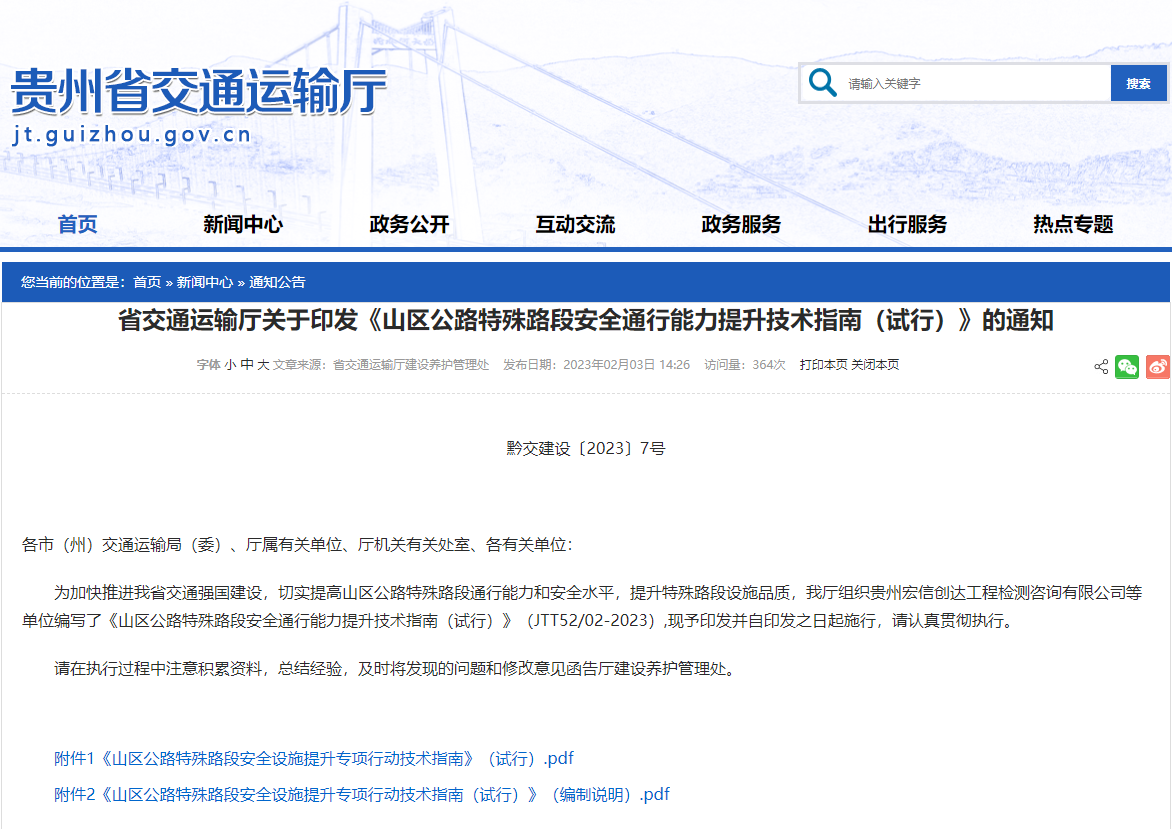Viewport: 1172px width, 829px height.
Task: Share article via WeChat icon
Action: (1127, 366)
